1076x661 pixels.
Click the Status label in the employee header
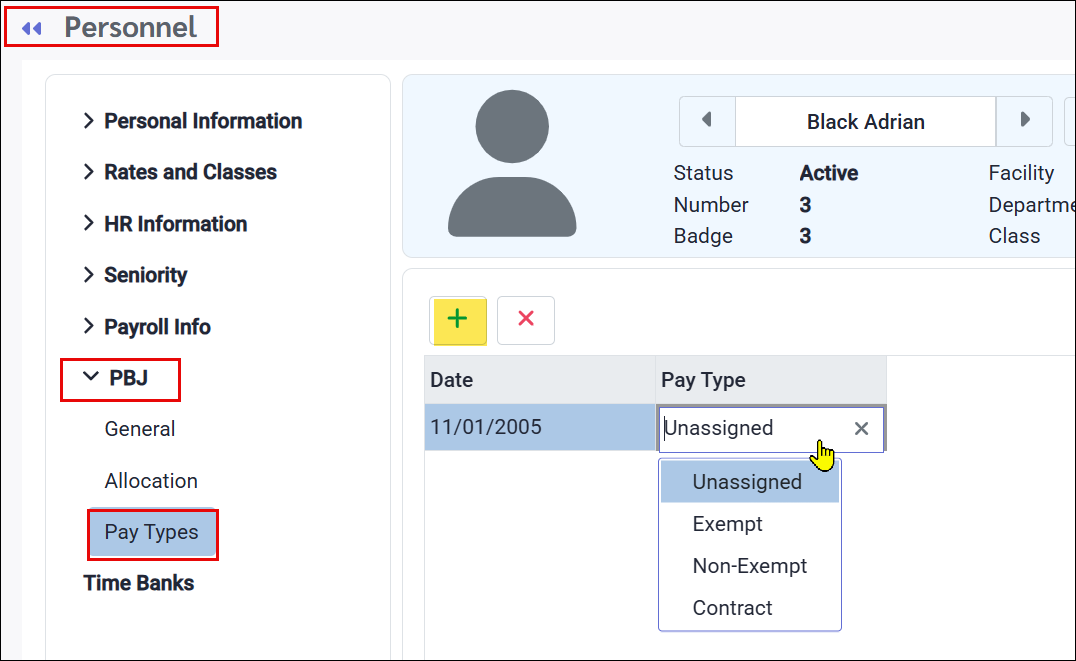[703, 173]
